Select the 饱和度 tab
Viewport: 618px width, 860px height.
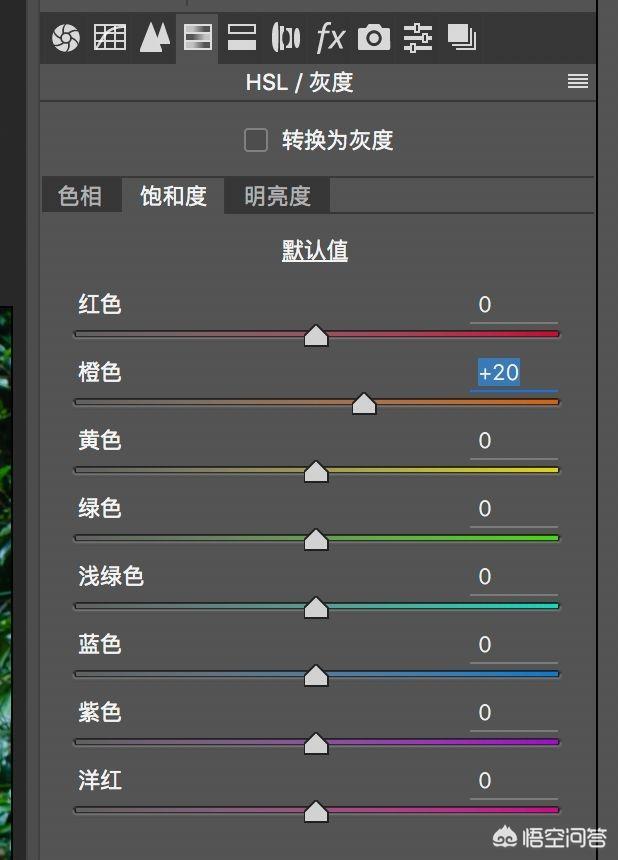pos(173,196)
